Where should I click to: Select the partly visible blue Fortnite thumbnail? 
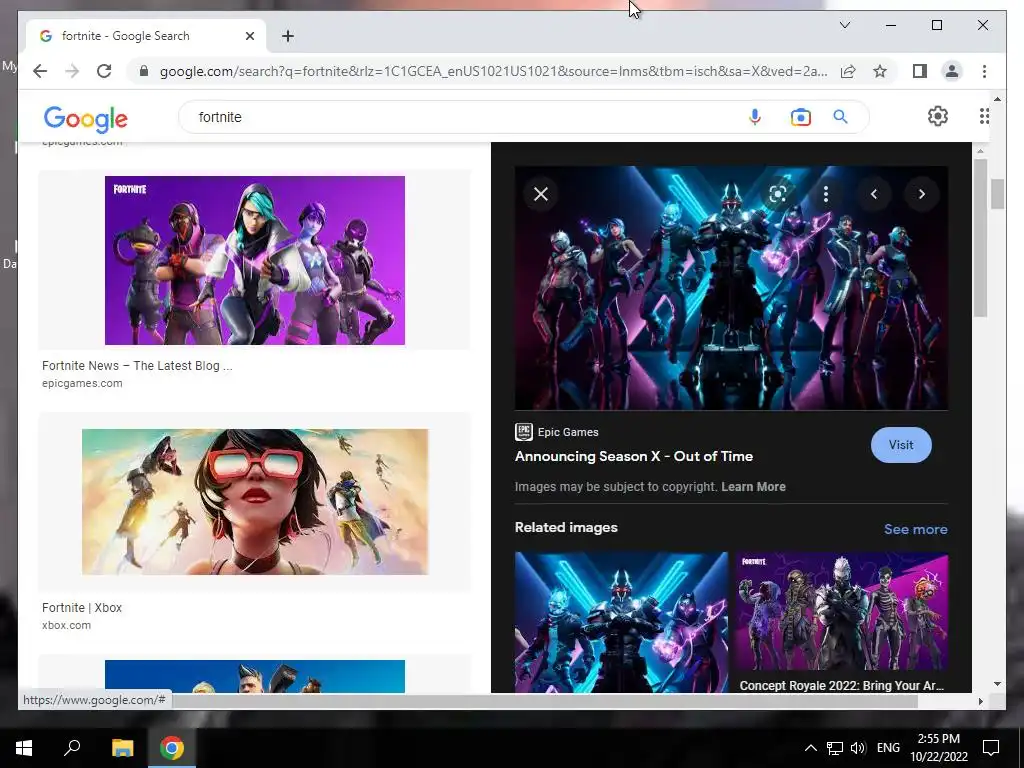pyautogui.click(x=255, y=677)
